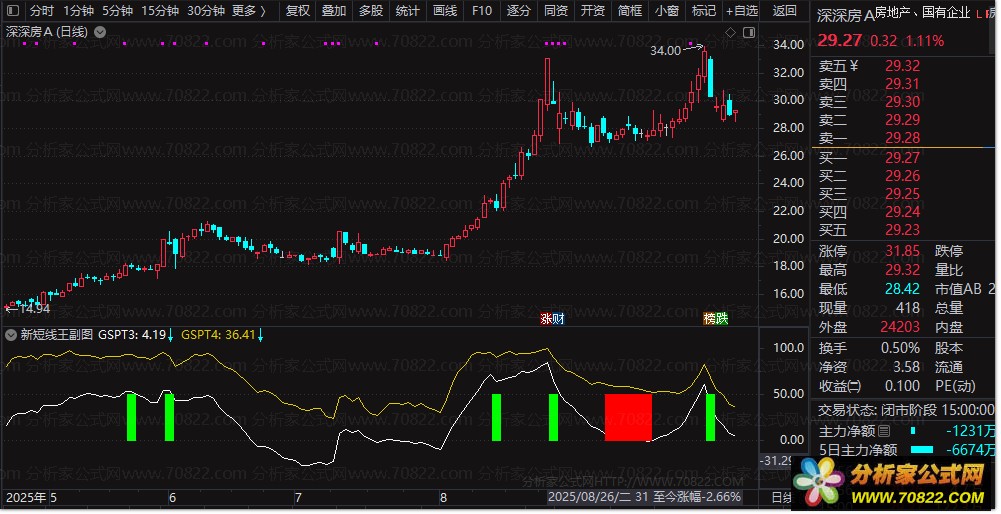This screenshot has width=1001, height=514.
Task: Click the 叠加 overlay button
Action: [x=334, y=10]
